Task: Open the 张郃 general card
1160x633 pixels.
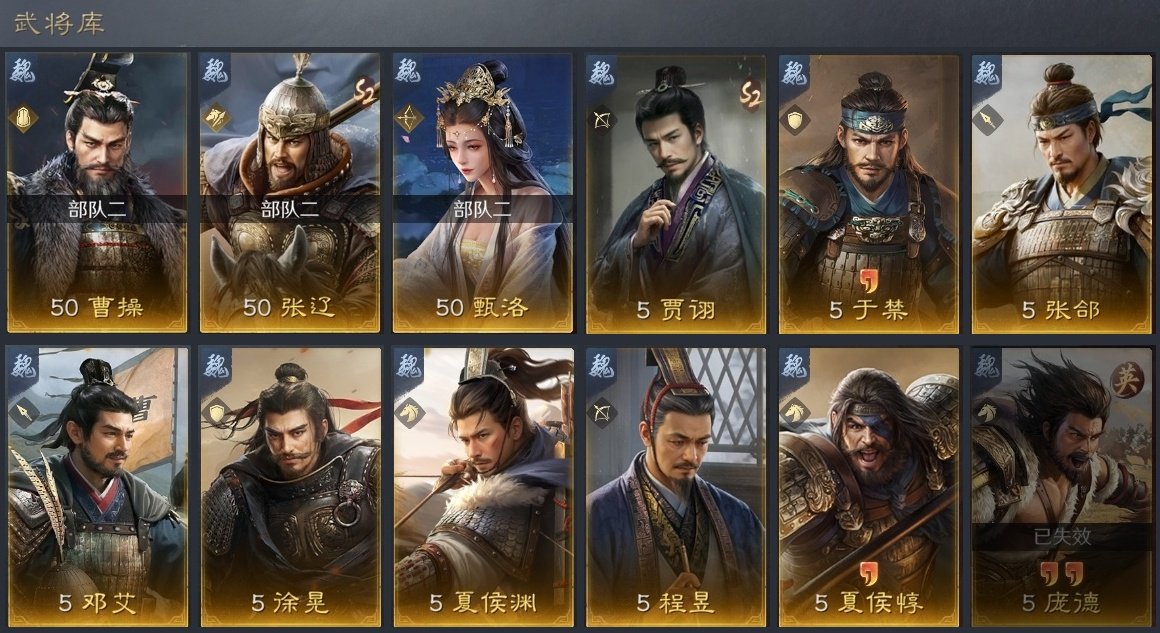Action: click(x=1062, y=192)
